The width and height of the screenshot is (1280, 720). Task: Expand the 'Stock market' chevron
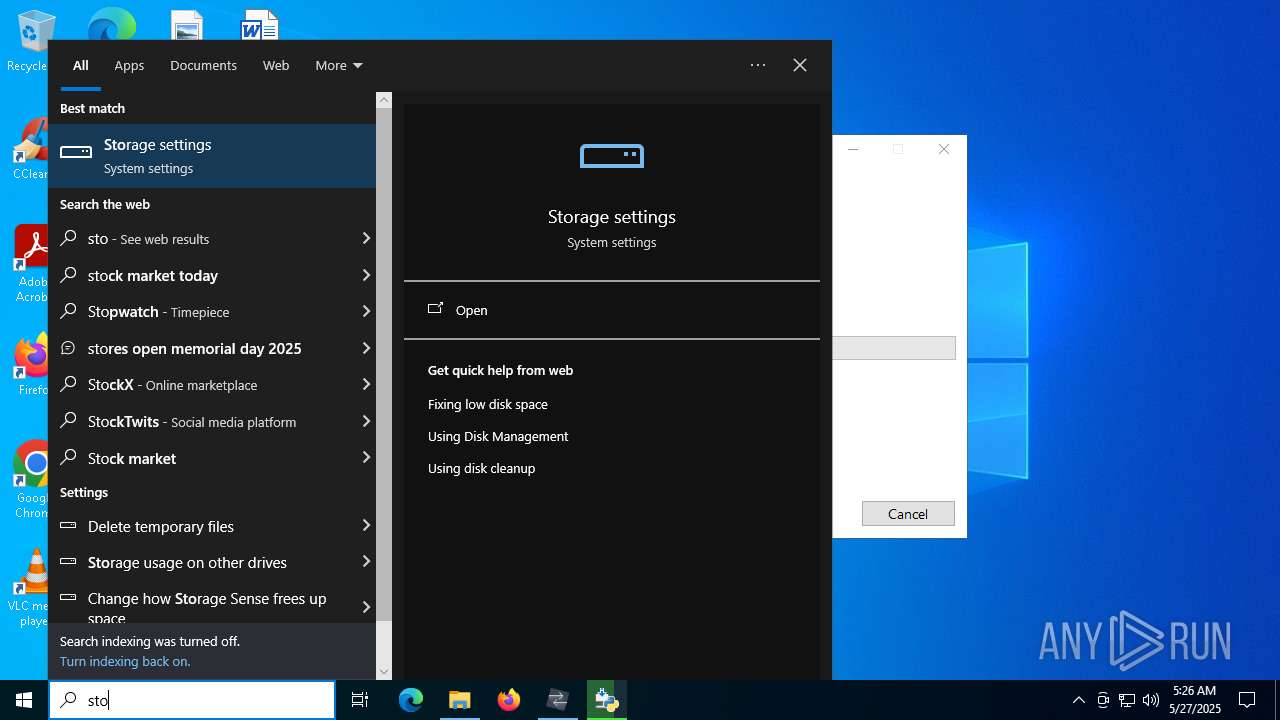[366, 457]
